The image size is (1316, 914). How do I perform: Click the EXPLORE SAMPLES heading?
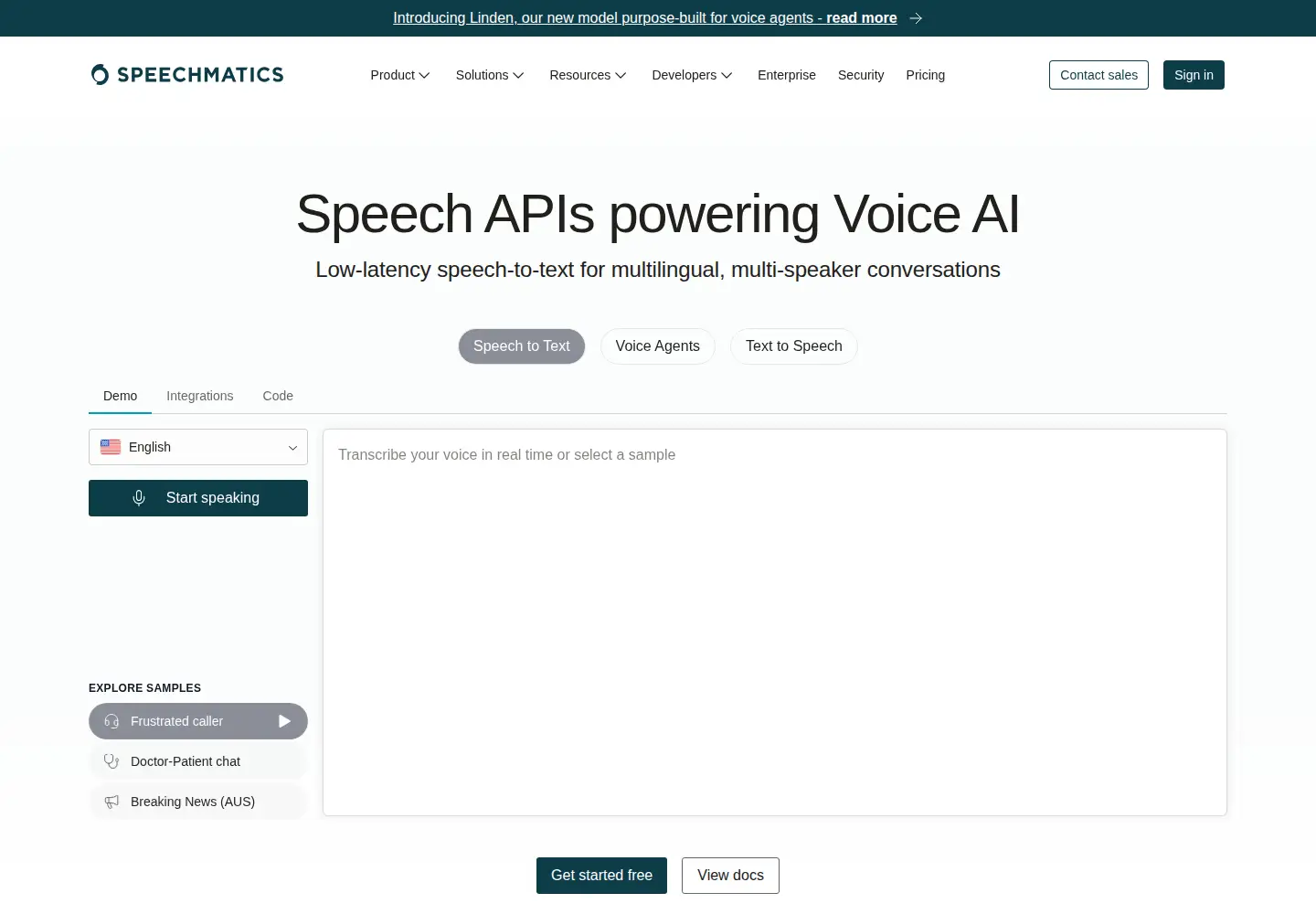click(x=144, y=688)
